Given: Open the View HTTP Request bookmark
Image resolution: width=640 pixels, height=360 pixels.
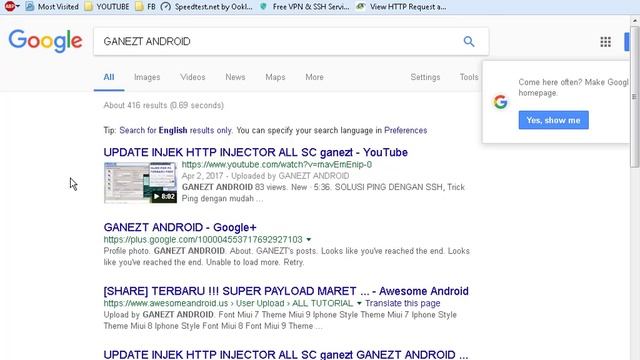Looking at the screenshot, I should point(401,7).
